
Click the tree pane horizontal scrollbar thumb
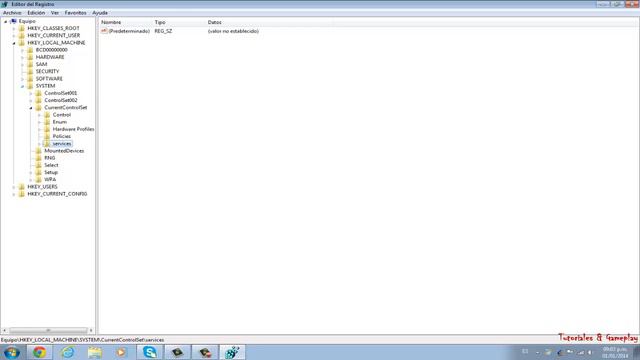[x=48, y=330]
